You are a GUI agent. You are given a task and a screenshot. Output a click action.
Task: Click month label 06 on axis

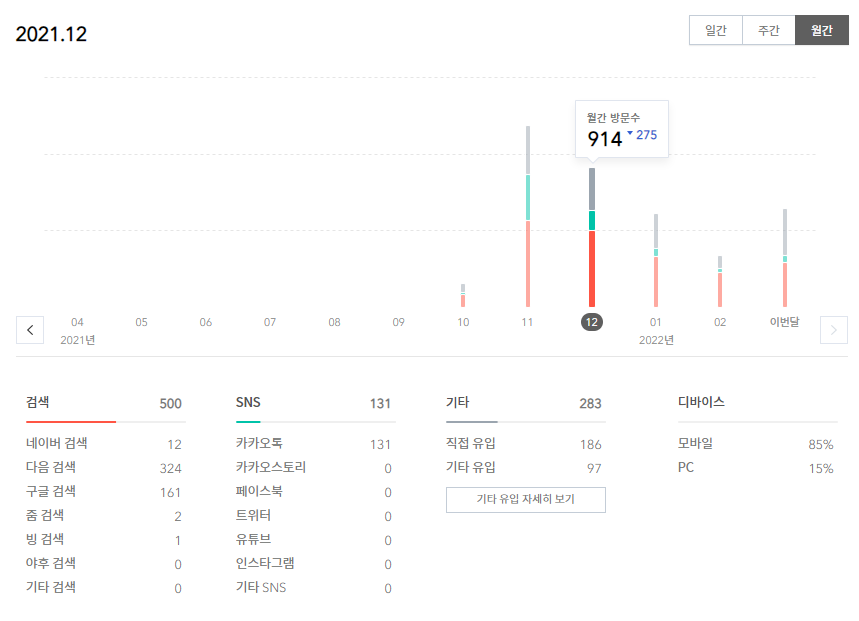coord(205,322)
